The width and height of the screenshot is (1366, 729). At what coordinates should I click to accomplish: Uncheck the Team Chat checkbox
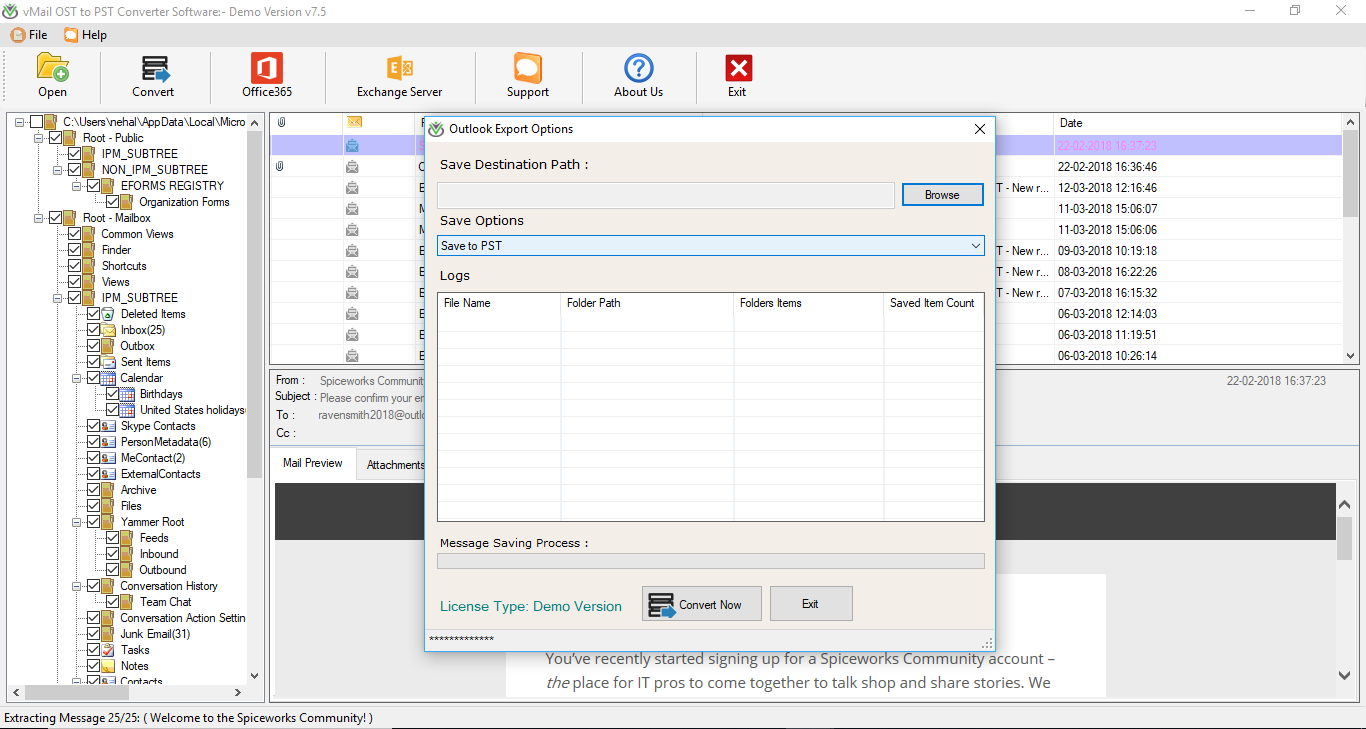(112, 602)
